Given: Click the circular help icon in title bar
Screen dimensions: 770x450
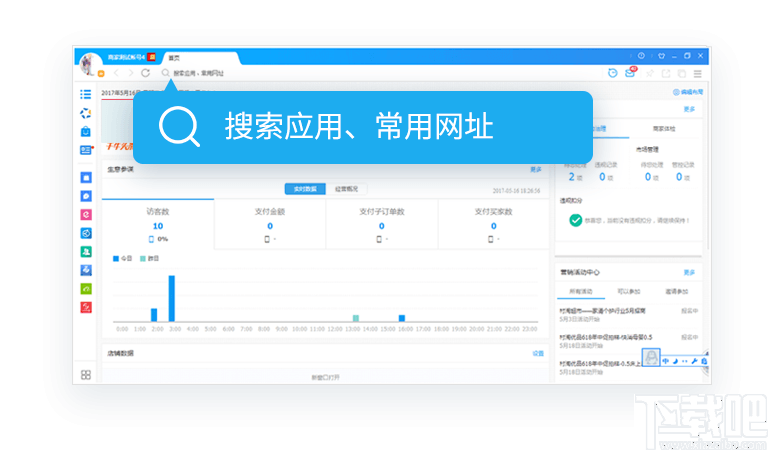Looking at the screenshot, I should pos(641,56).
